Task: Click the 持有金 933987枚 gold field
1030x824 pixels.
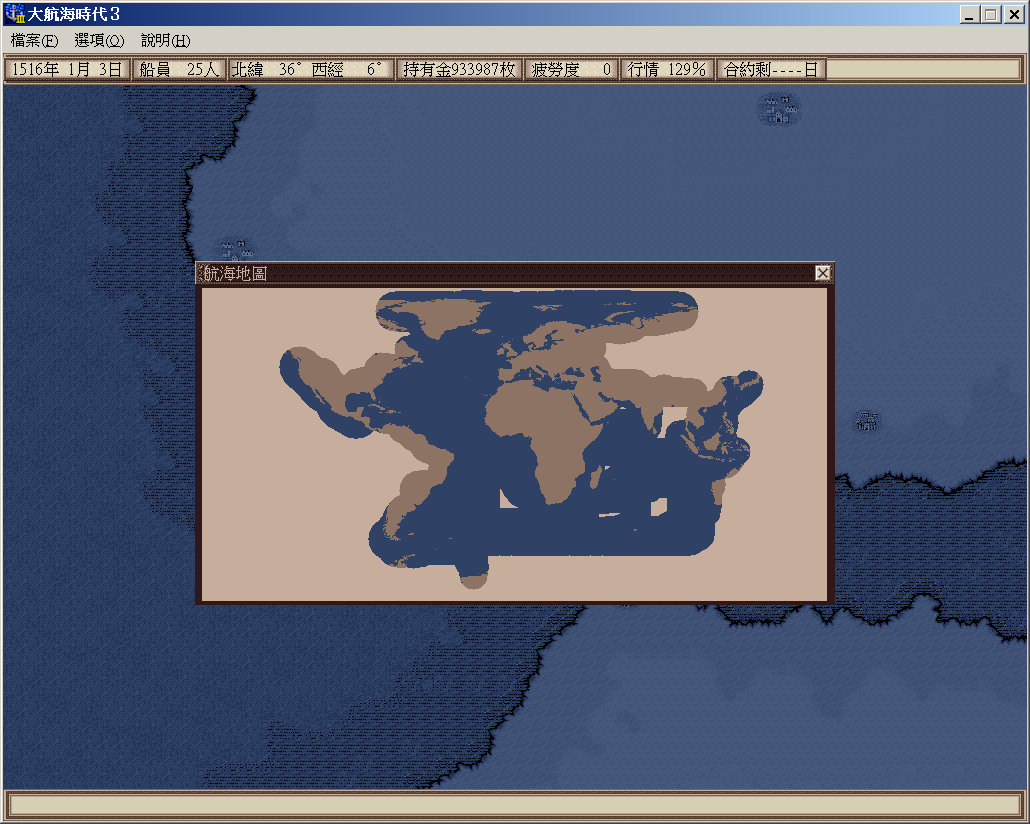Action: [x=459, y=69]
